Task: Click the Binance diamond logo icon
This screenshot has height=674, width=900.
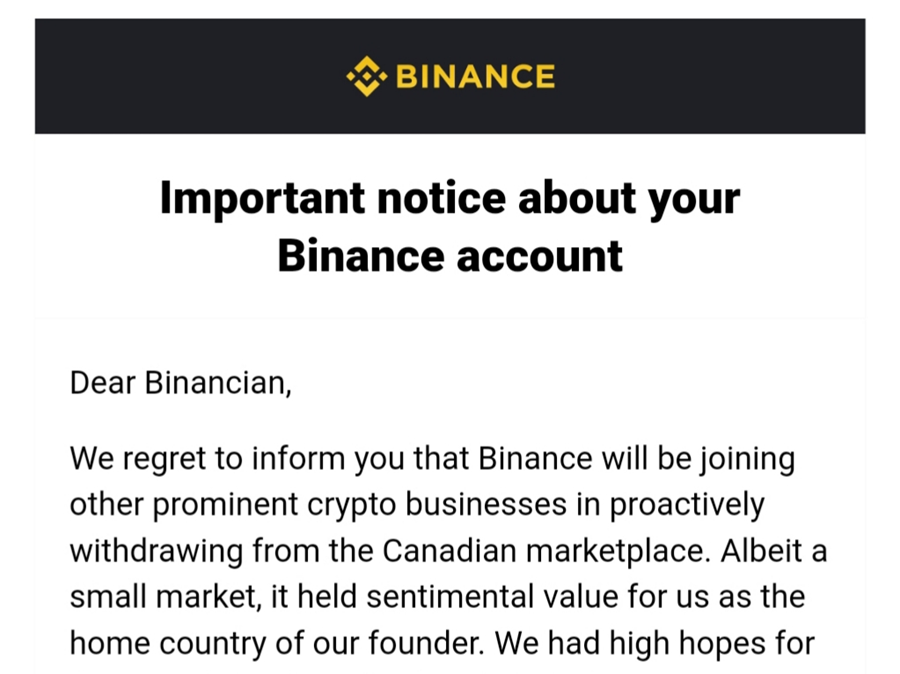Action: tap(367, 76)
